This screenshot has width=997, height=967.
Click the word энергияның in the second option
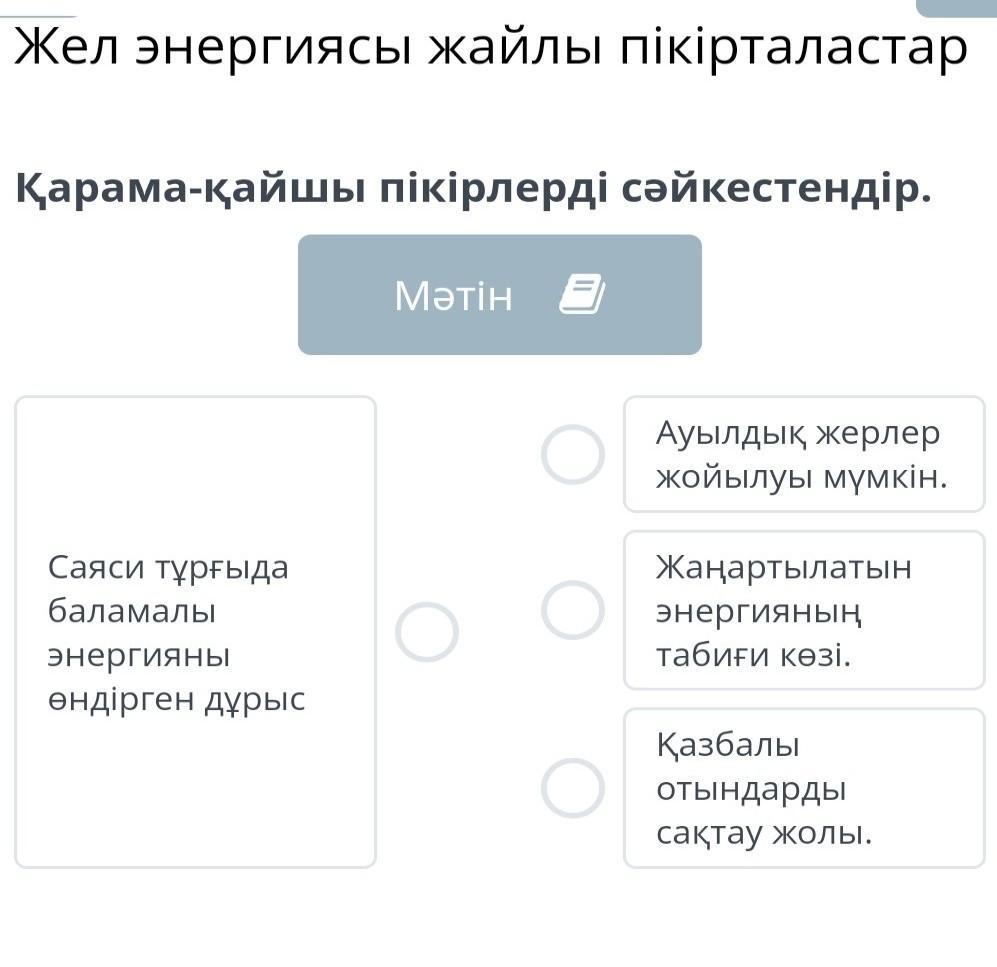tap(759, 612)
